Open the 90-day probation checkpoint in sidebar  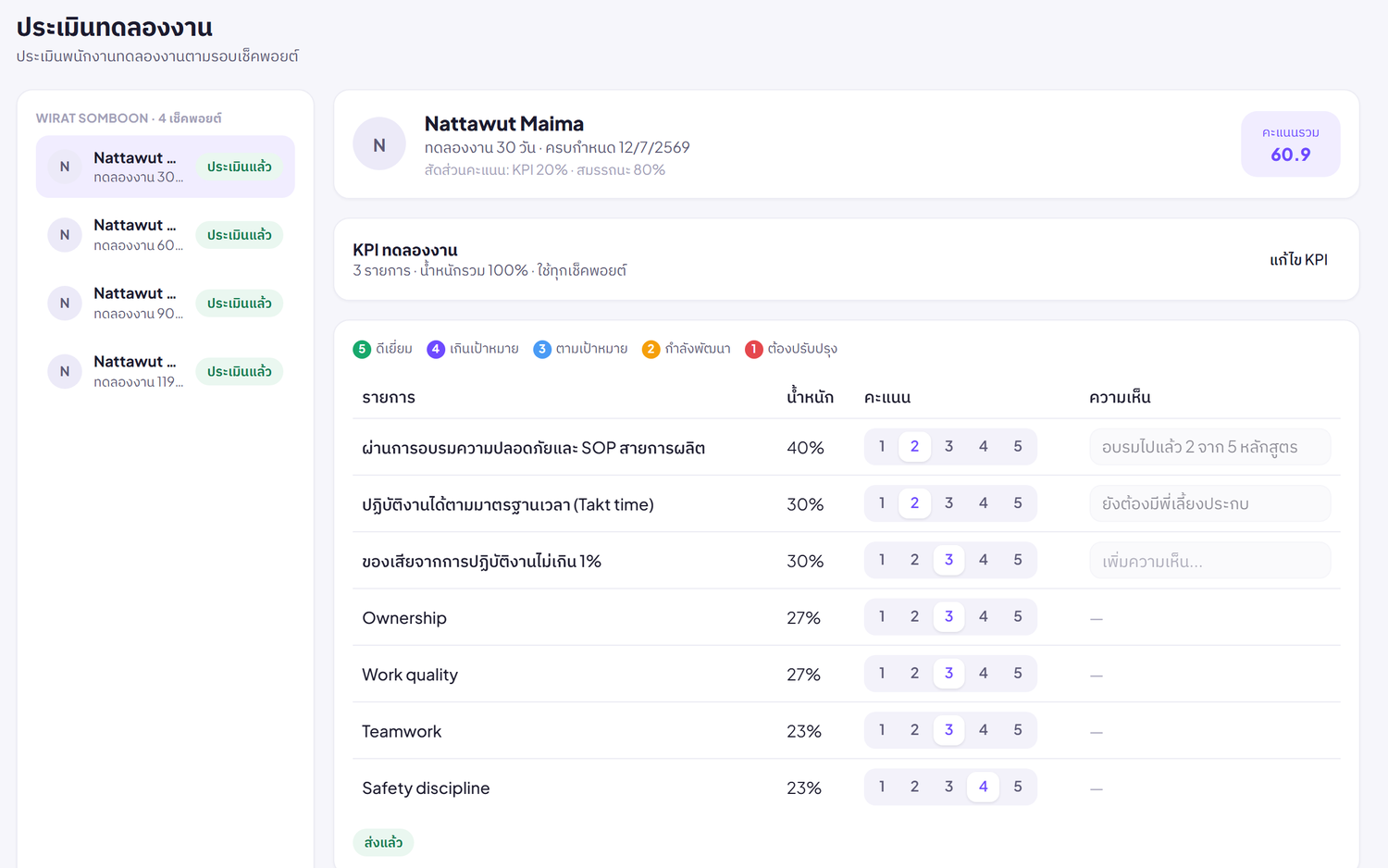coord(165,304)
